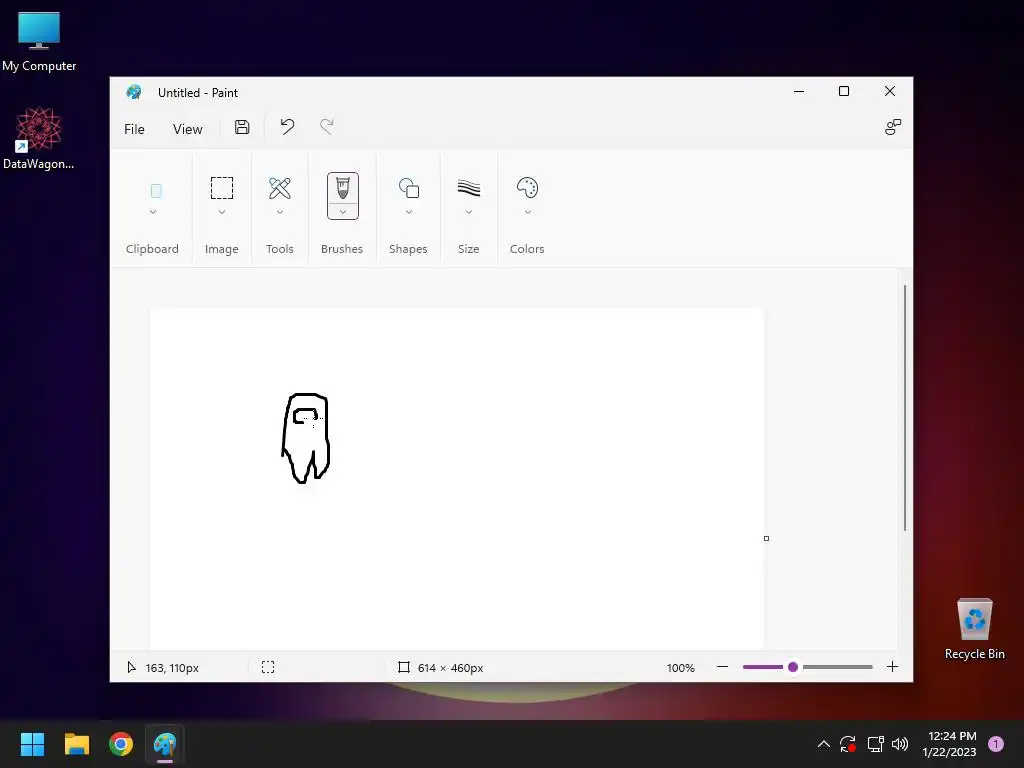Expand the Tools dropdown chevron

pos(280,212)
